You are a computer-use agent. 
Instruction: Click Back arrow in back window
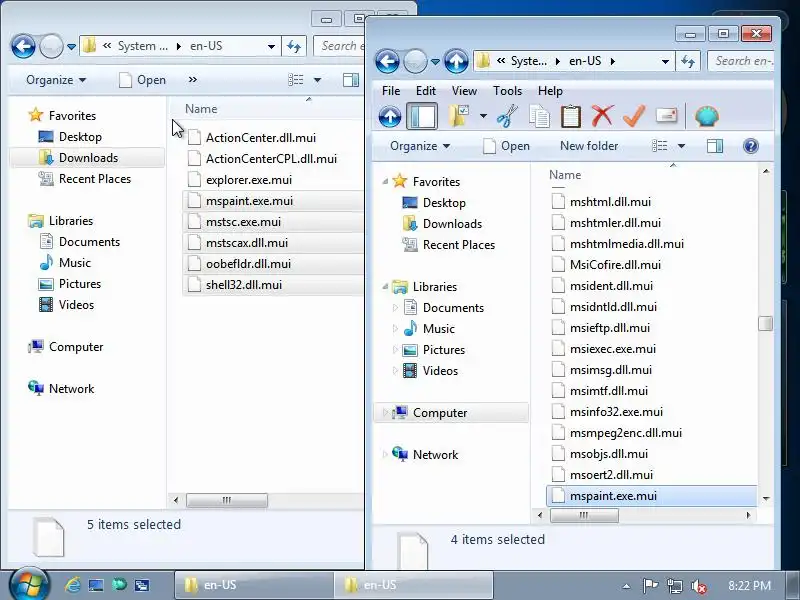pos(23,46)
